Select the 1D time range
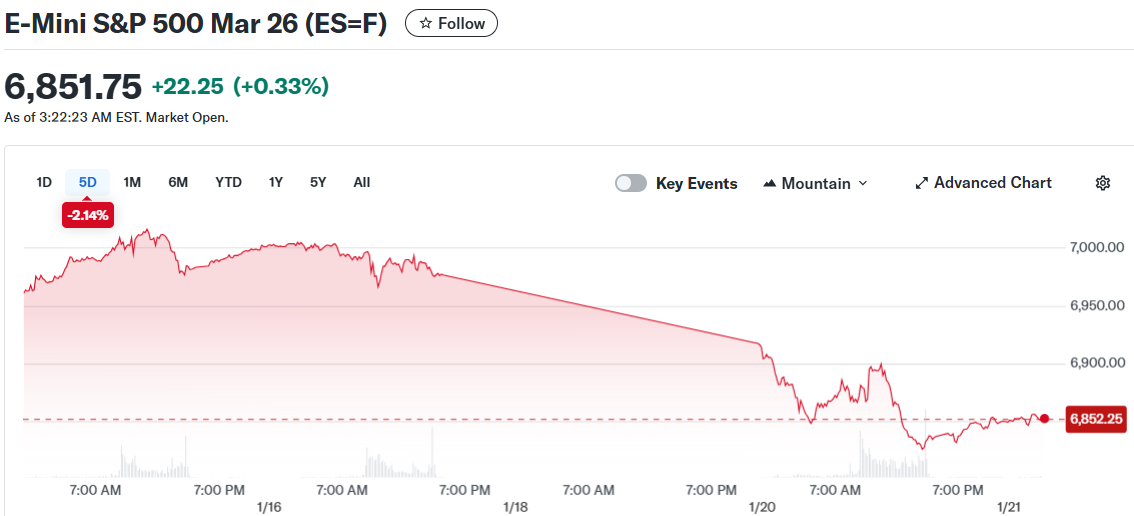This screenshot has width=1134, height=516. (44, 182)
